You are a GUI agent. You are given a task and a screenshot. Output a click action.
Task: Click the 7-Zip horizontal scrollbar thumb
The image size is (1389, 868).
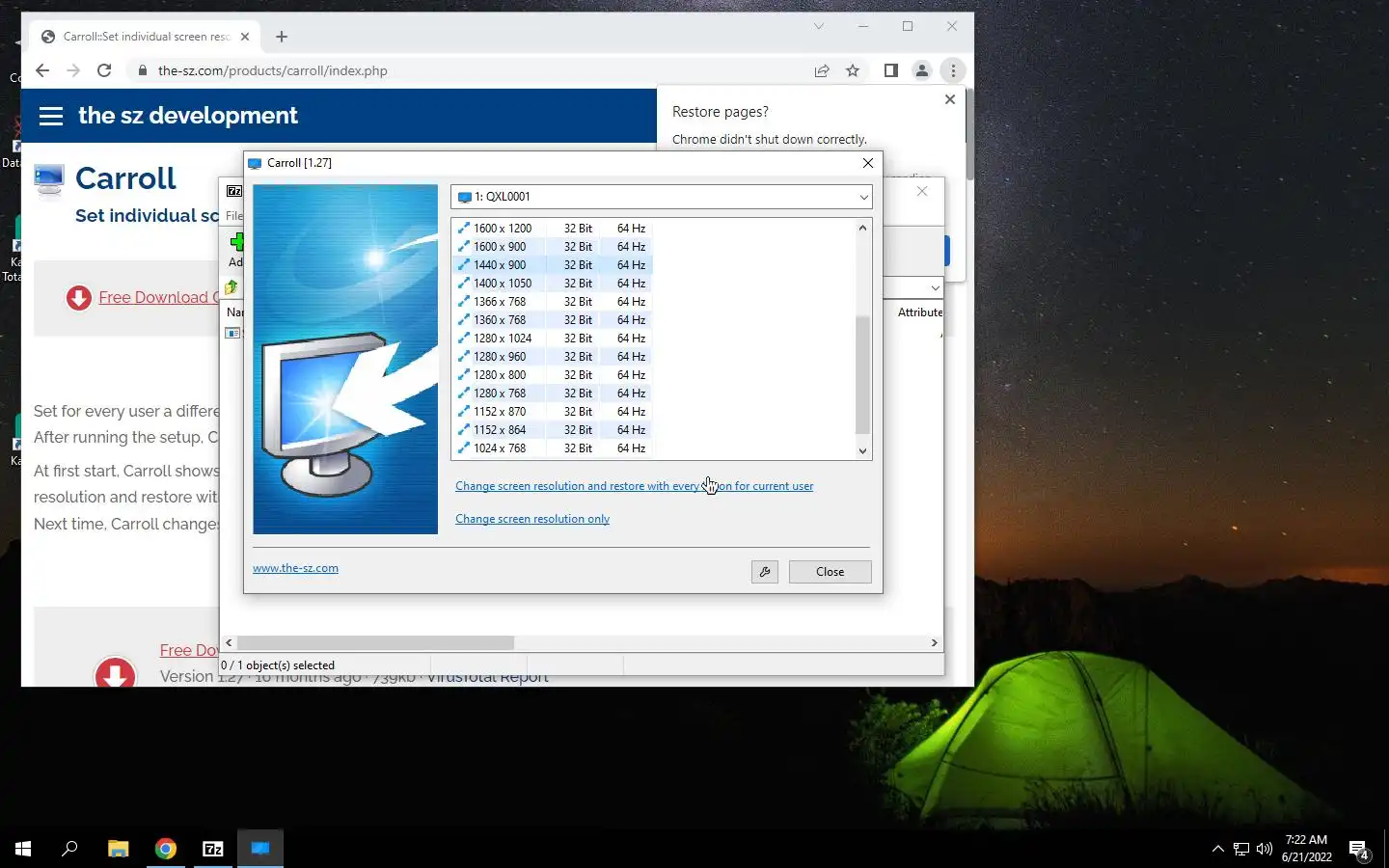pyautogui.click(x=376, y=642)
